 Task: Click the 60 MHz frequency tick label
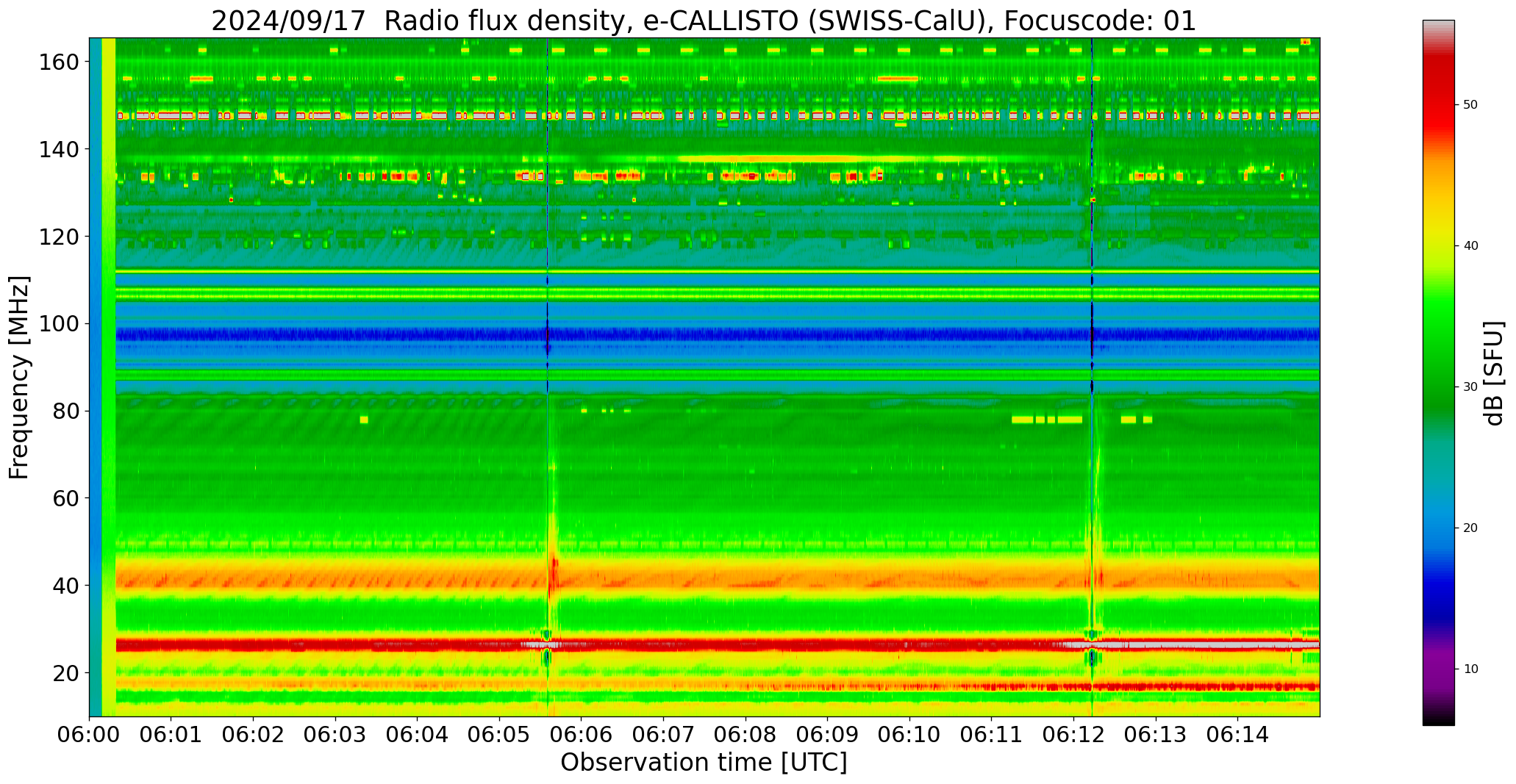65,498
